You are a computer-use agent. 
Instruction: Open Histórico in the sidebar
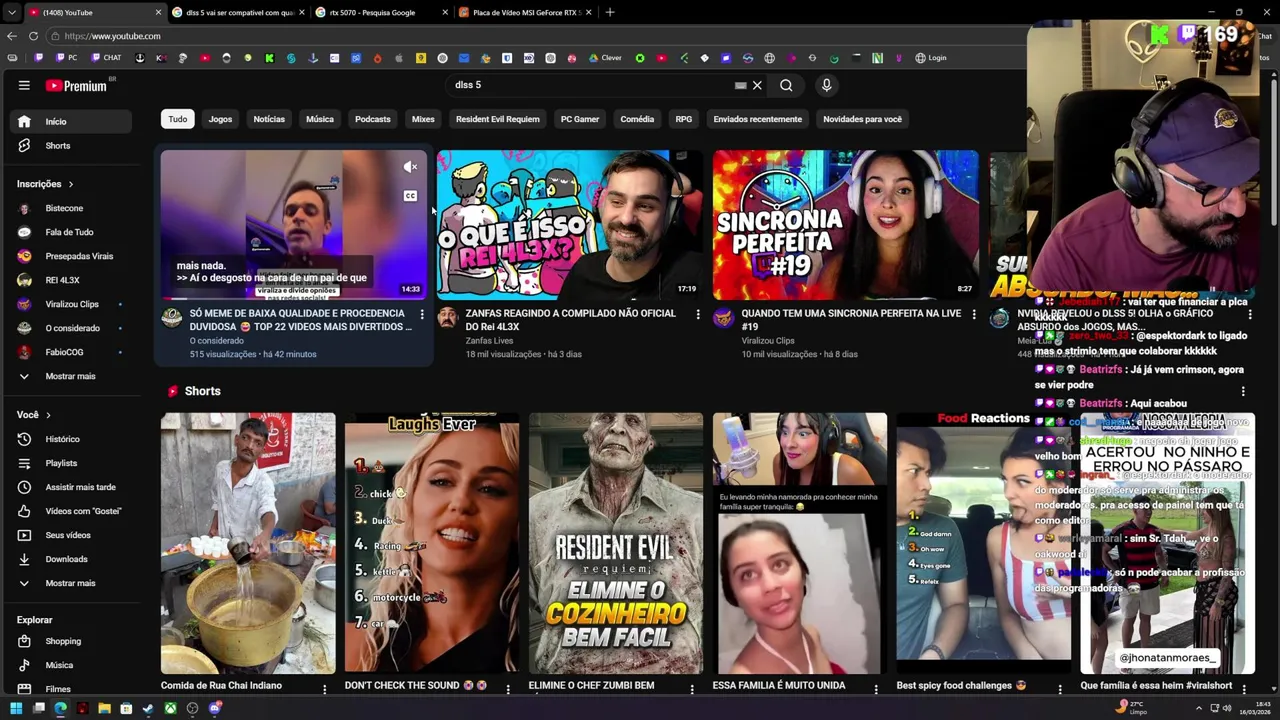(x=70, y=439)
